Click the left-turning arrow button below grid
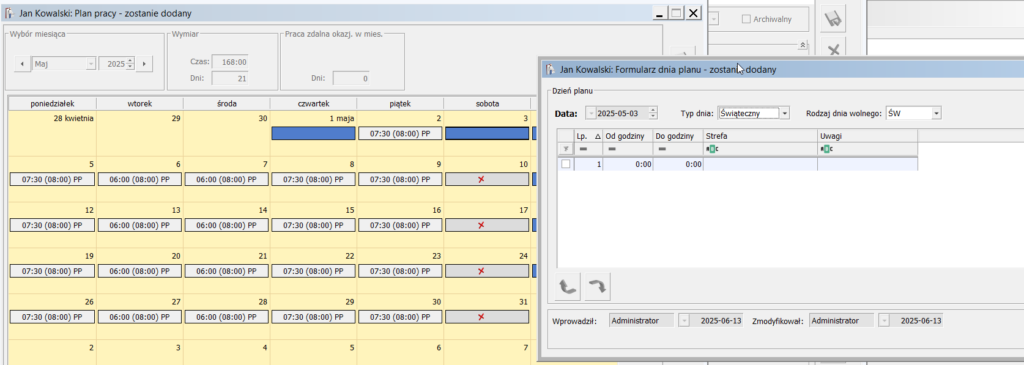The height and width of the screenshot is (365, 1024). click(568, 287)
